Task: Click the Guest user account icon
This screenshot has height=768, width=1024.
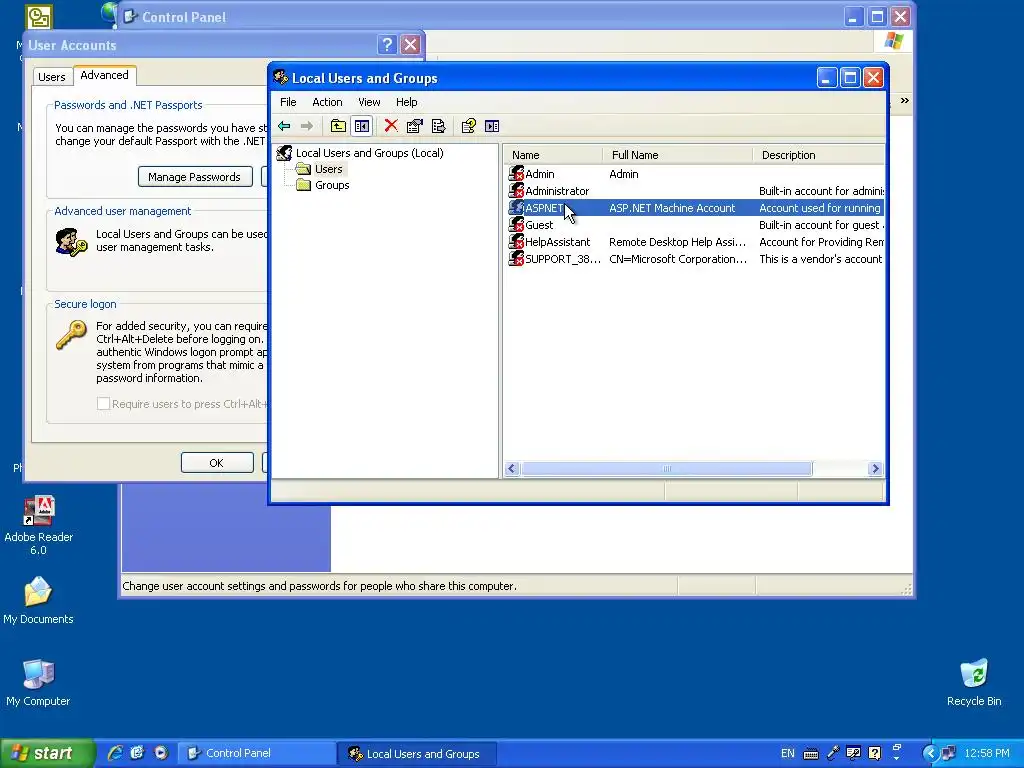Action: 516,225
